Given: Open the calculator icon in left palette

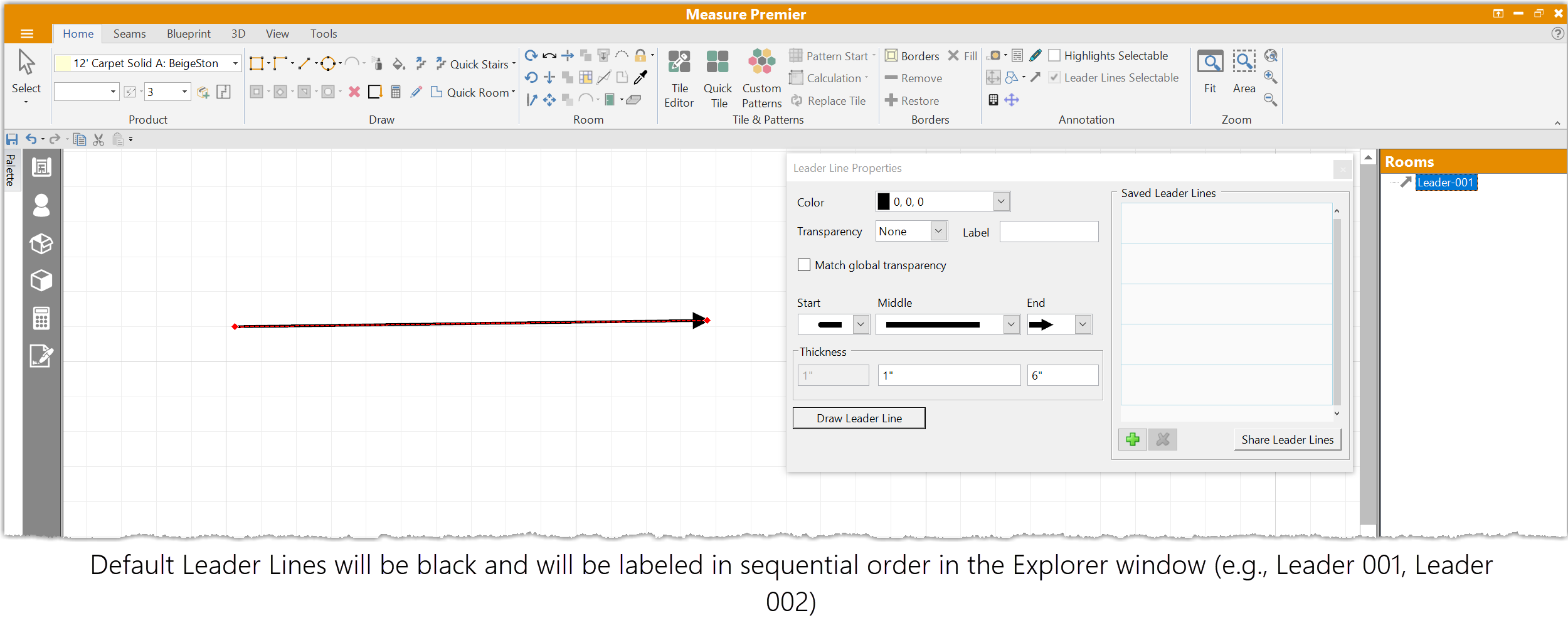Looking at the screenshot, I should pos(41,319).
